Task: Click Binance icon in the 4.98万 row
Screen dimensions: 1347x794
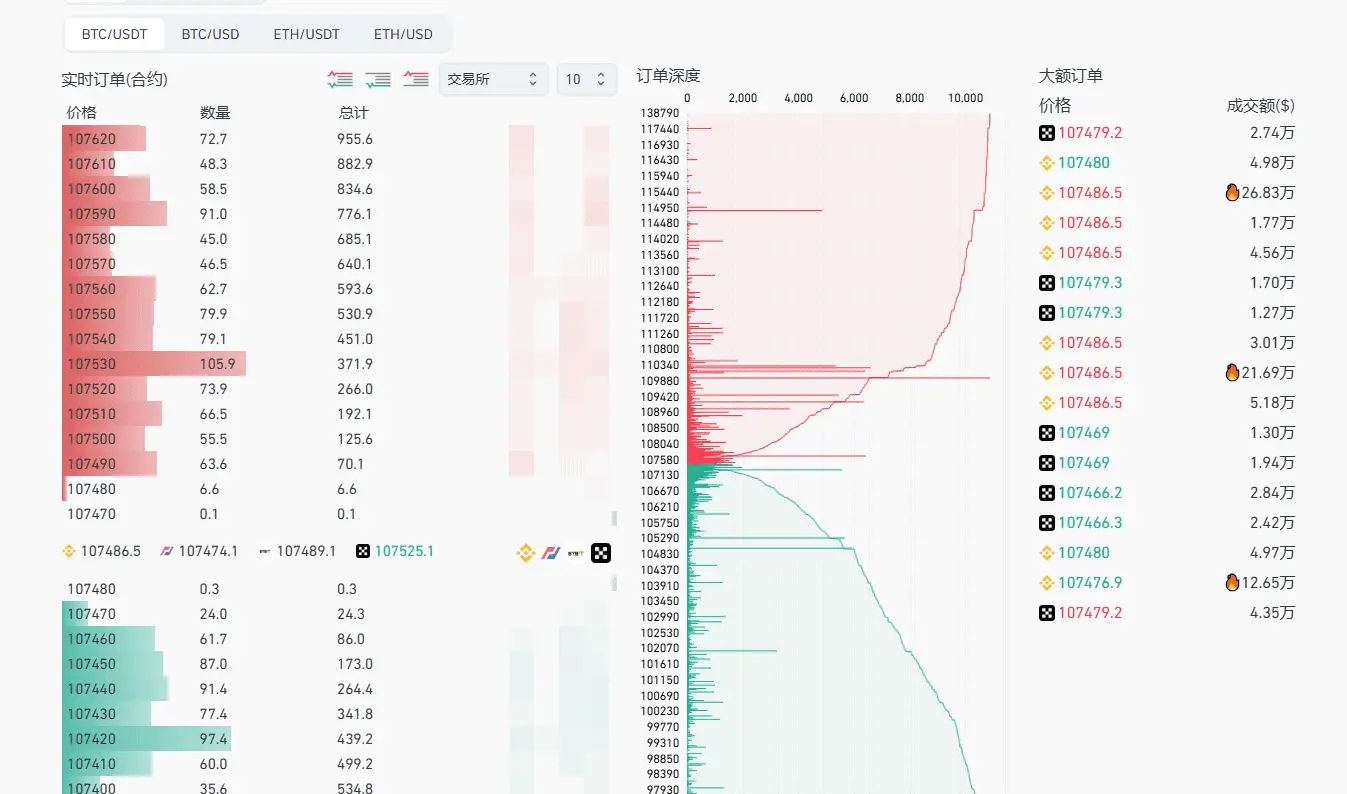Action: (x=1047, y=163)
